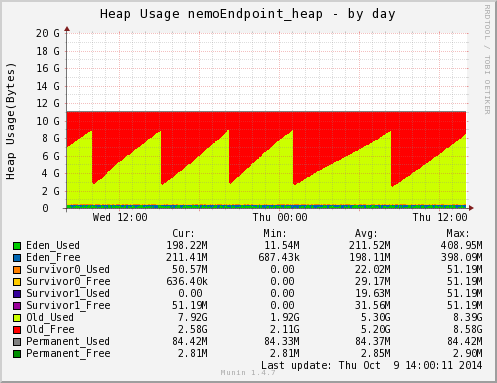Click the Old_Free red legend swatch
This screenshot has height=383, width=497.
click(x=17, y=330)
